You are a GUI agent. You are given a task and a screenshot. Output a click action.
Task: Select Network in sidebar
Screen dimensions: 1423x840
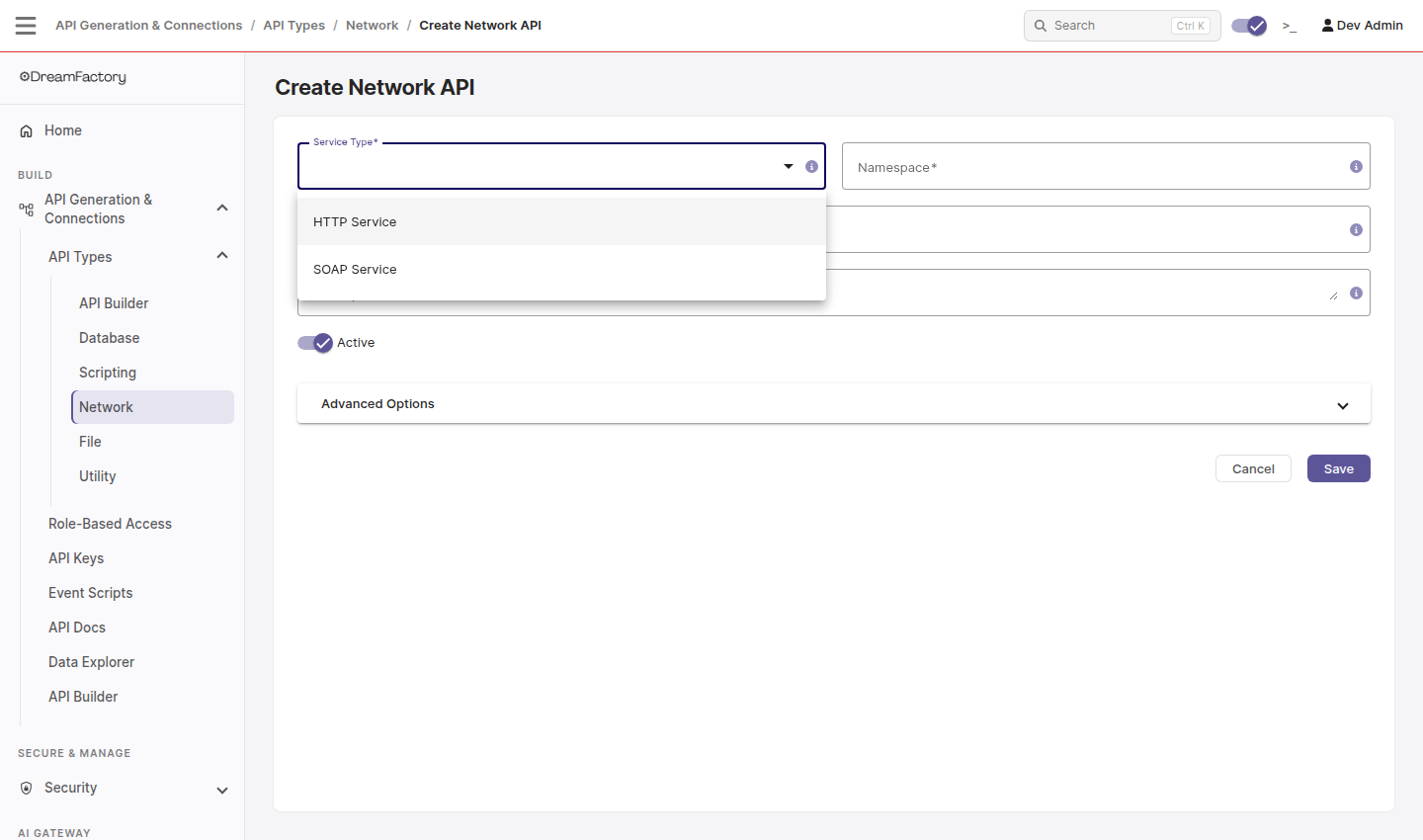[152, 407]
